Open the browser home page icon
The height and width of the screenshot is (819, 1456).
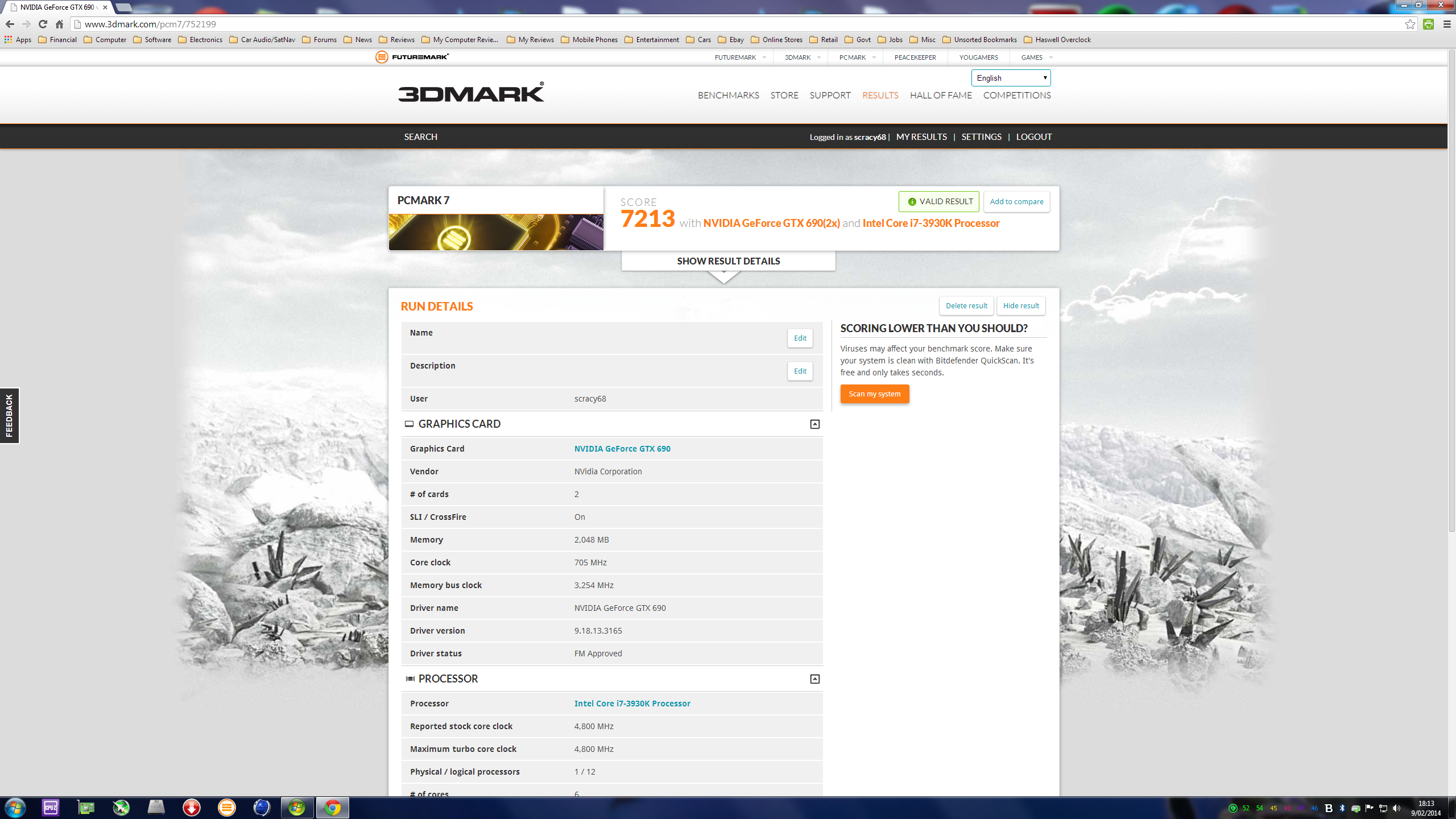coord(59,24)
